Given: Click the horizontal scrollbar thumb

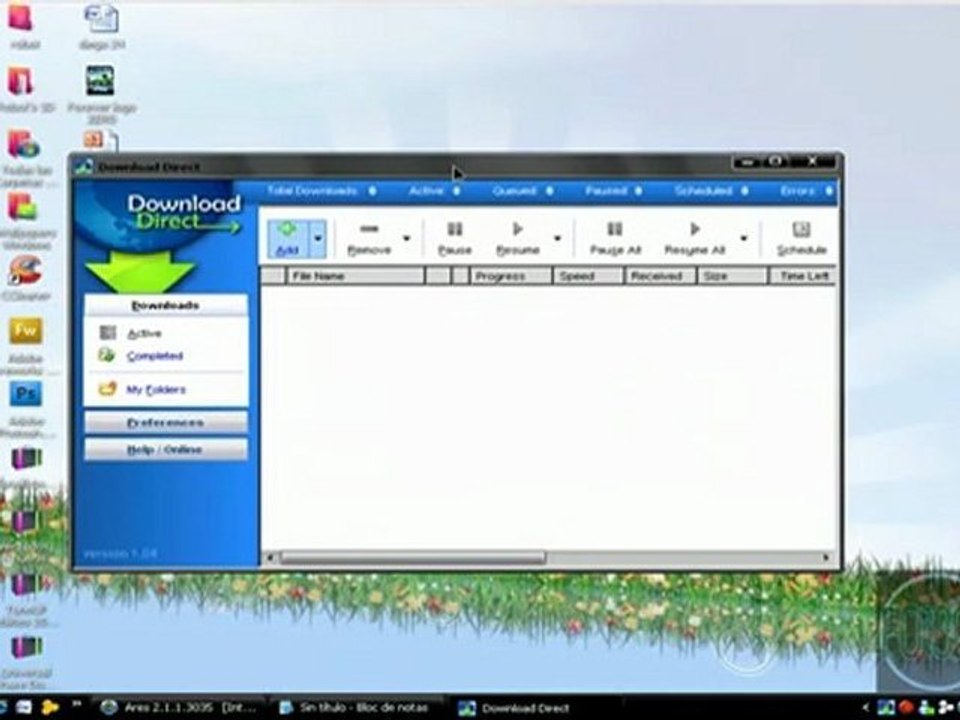Looking at the screenshot, I should click(x=413, y=558).
